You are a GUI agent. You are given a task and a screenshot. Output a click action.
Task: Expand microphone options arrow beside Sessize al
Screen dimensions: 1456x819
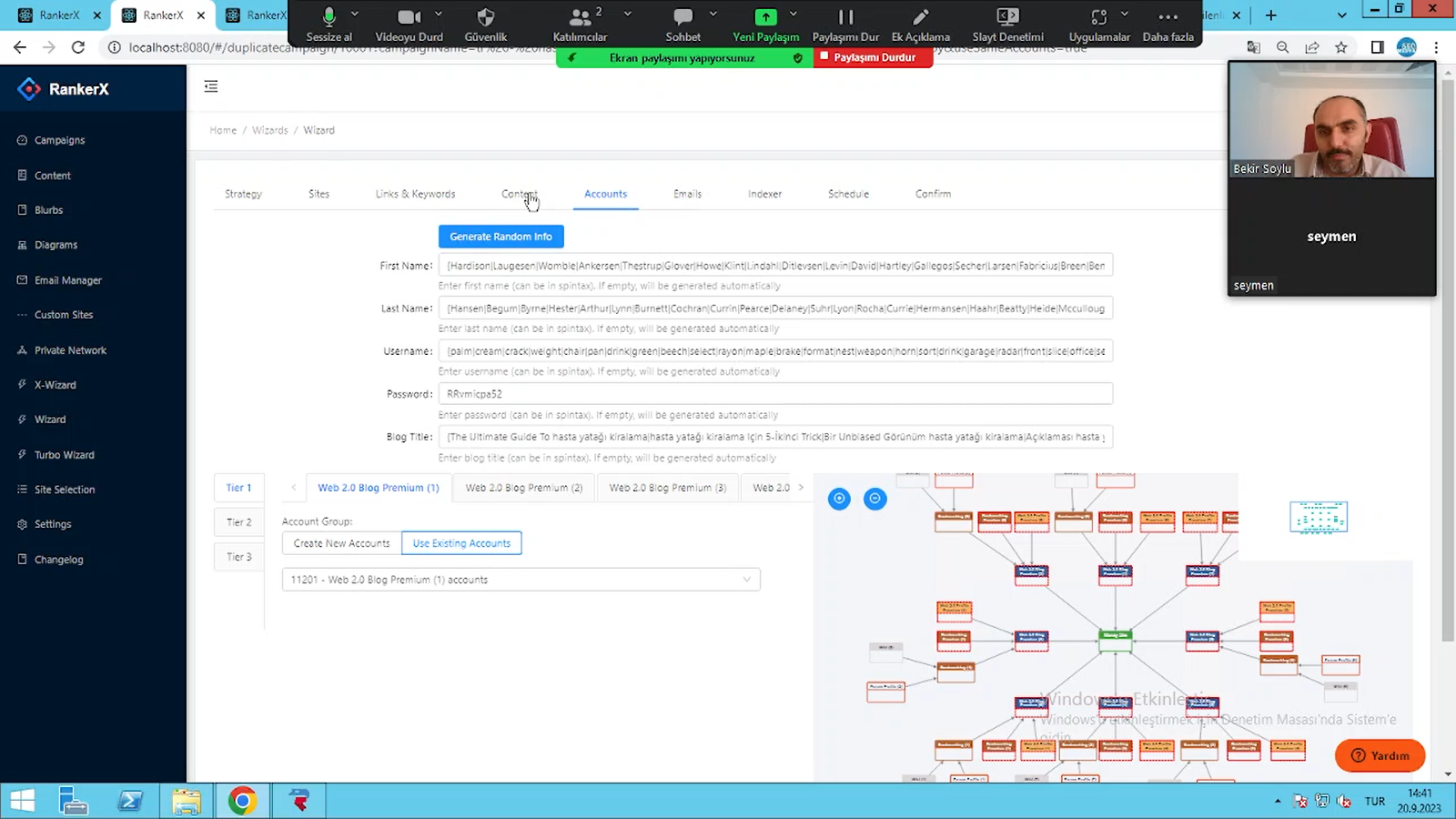(x=355, y=15)
